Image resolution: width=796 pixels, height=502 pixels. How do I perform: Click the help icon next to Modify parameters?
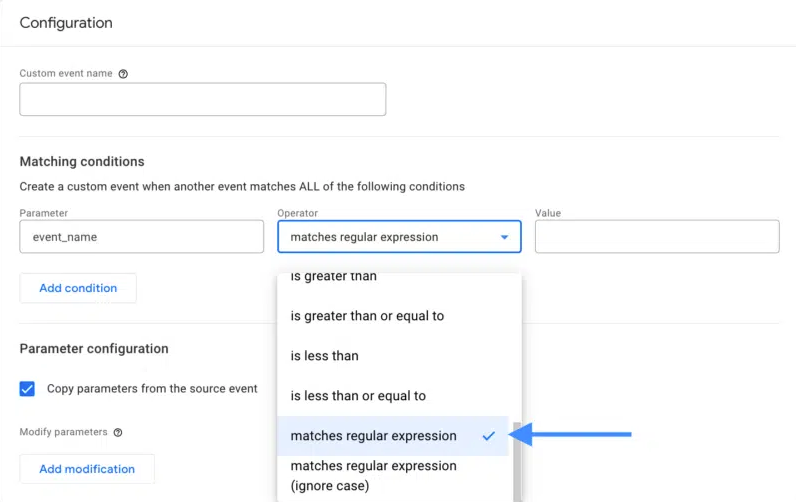click(118, 432)
